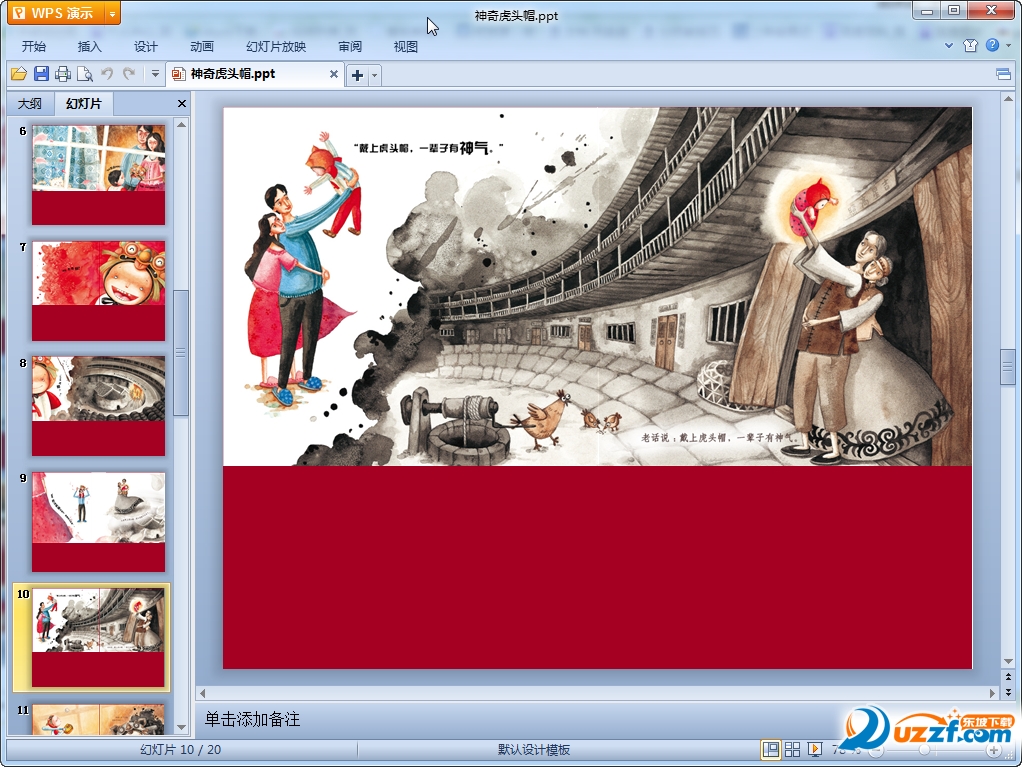Go to next slide with double down arrow

coord(1008,692)
